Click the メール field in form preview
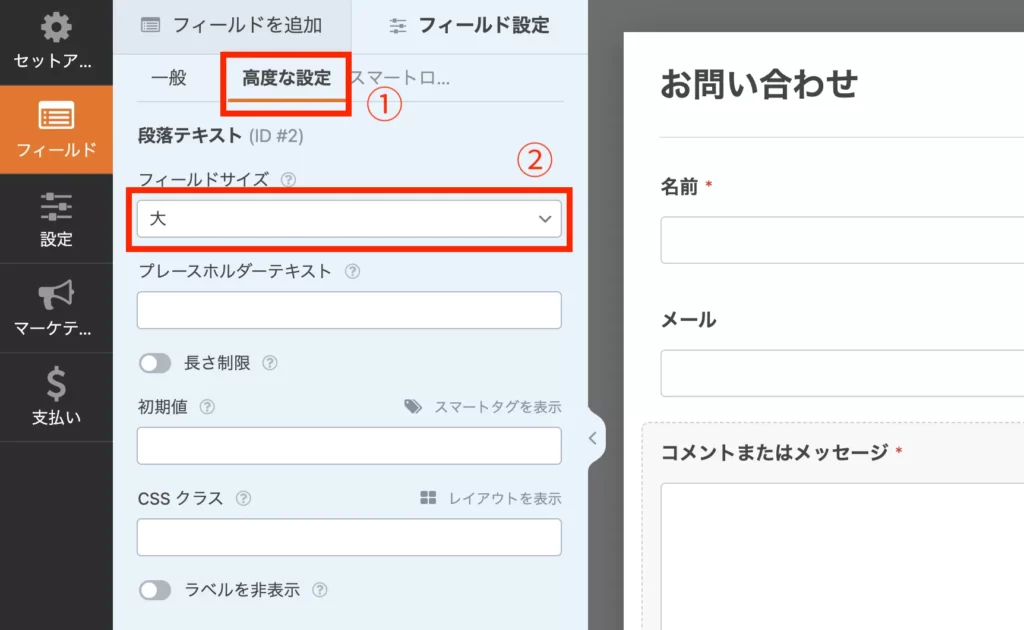The height and width of the screenshot is (630, 1024). point(842,373)
